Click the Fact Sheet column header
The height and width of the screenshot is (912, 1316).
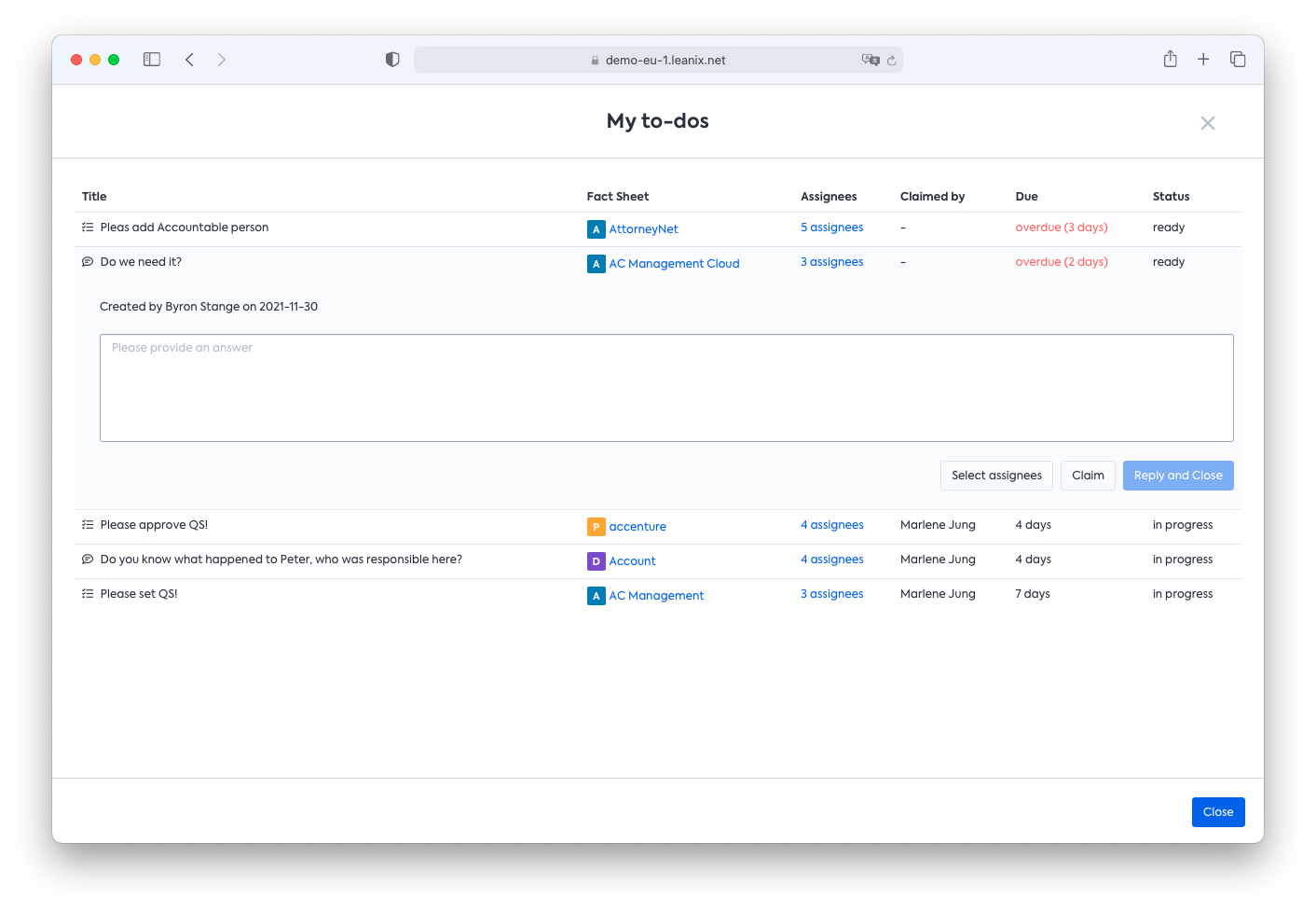pyautogui.click(x=617, y=197)
